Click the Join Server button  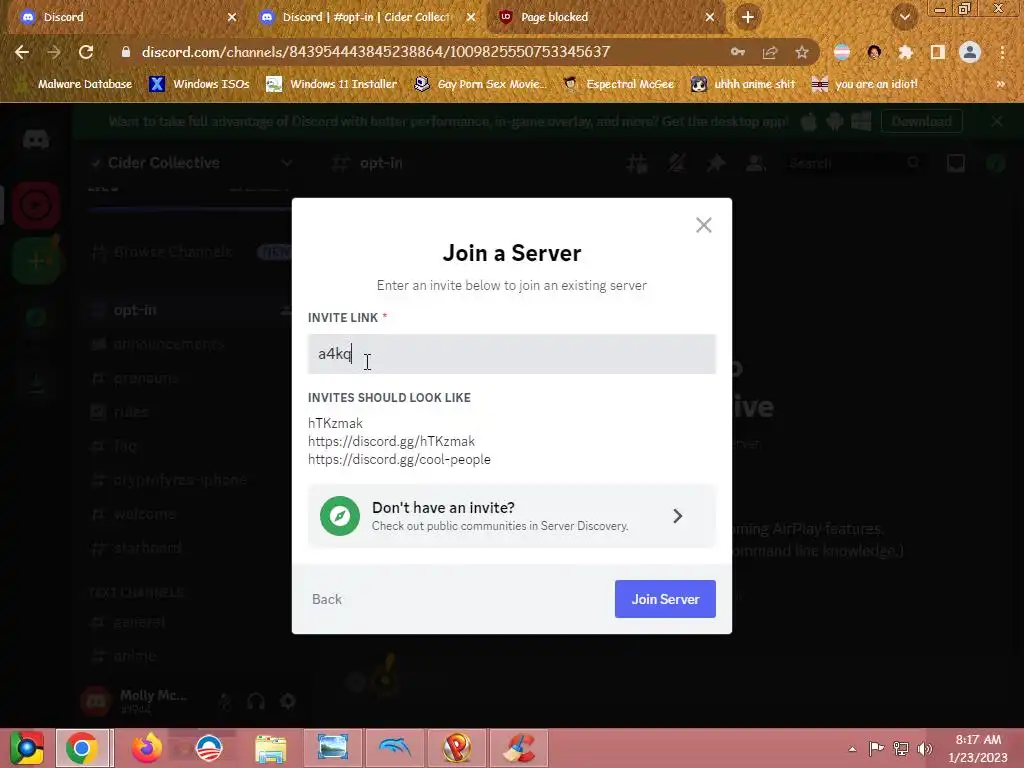click(x=665, y=599)
